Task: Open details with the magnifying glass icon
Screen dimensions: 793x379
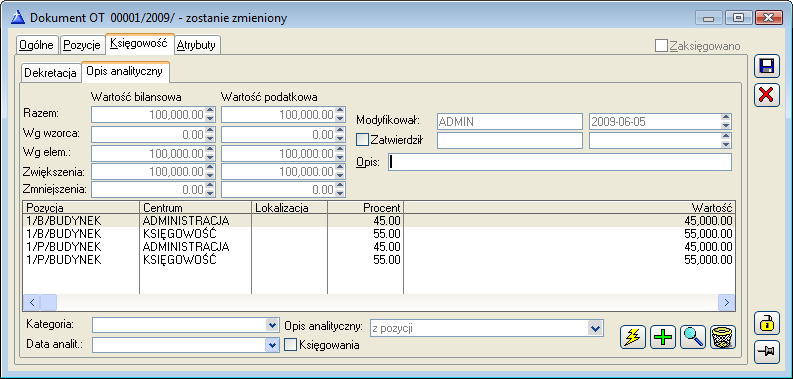Action: pos(693,336)
